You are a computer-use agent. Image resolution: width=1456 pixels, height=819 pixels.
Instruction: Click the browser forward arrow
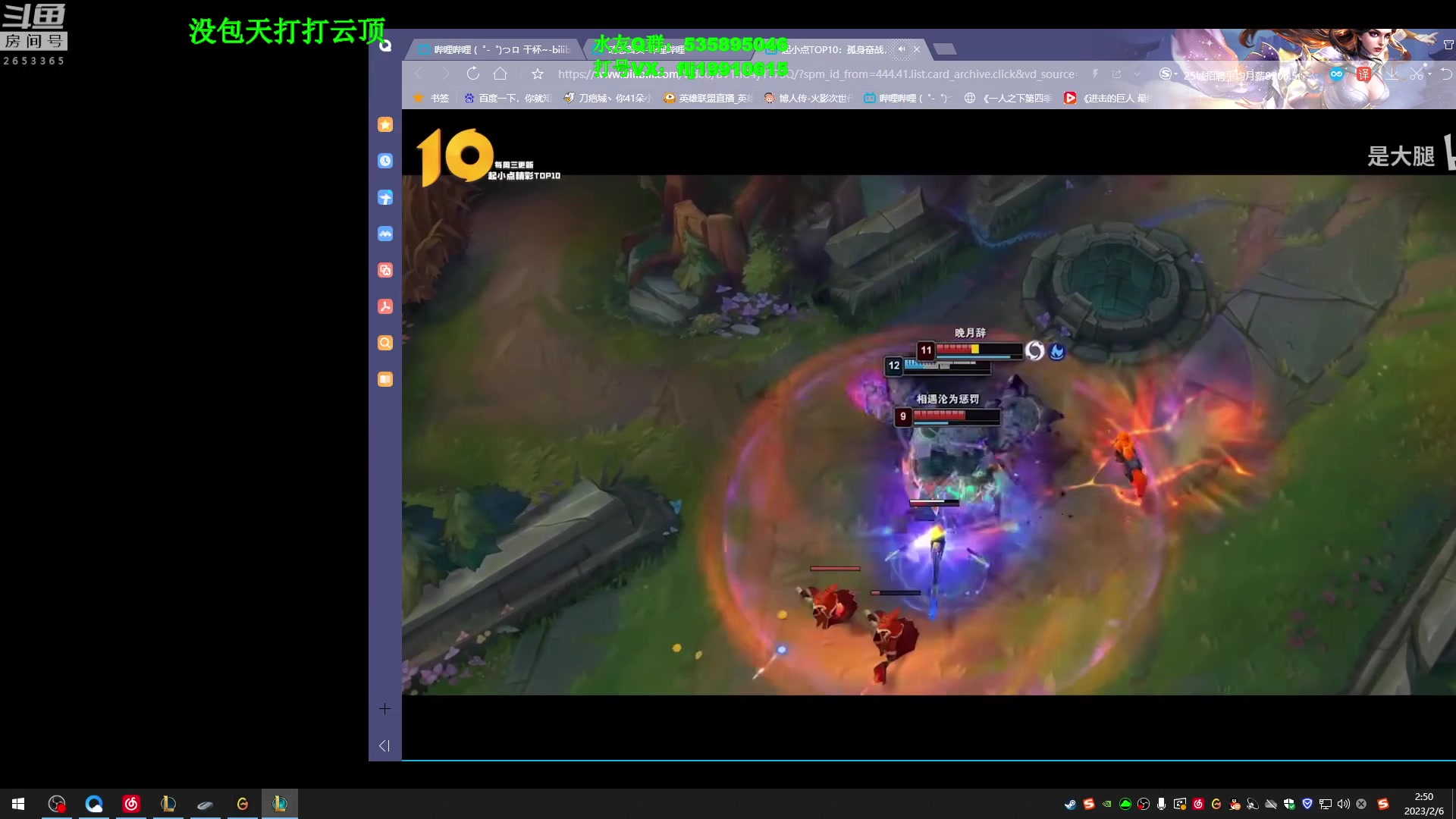pos(446,74)
